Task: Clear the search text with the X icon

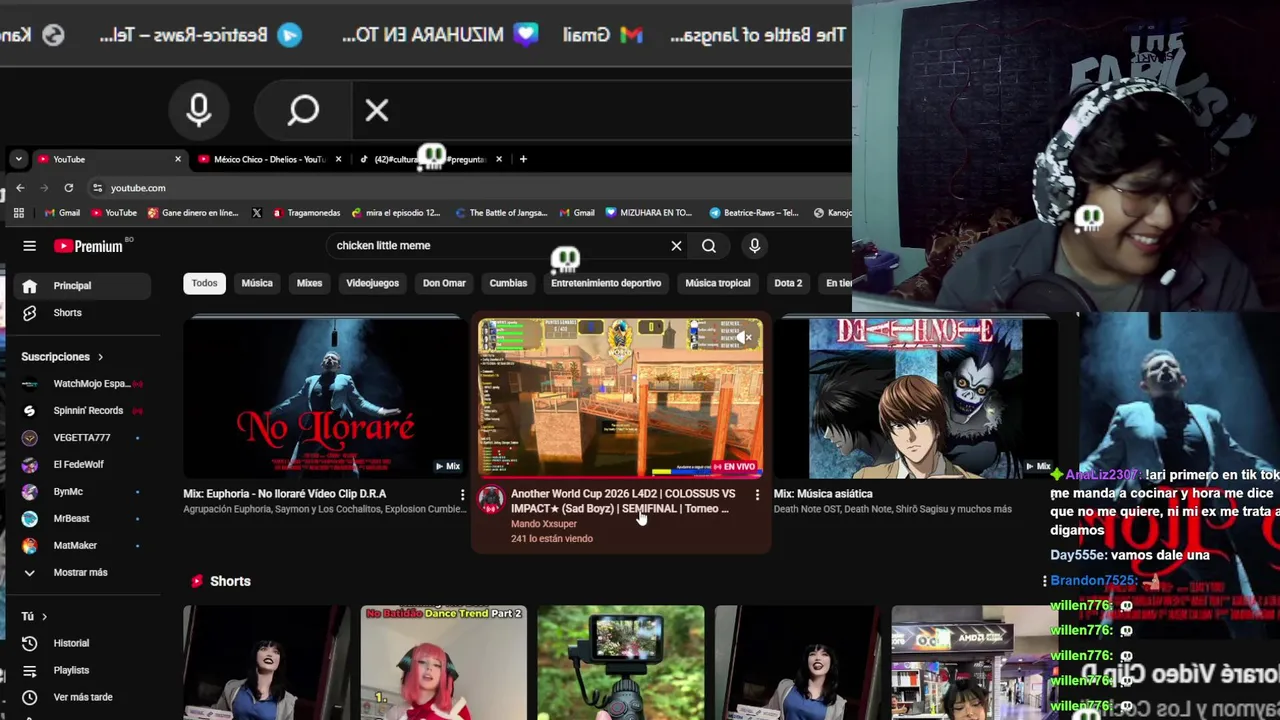Action: (x=676, y=246)
